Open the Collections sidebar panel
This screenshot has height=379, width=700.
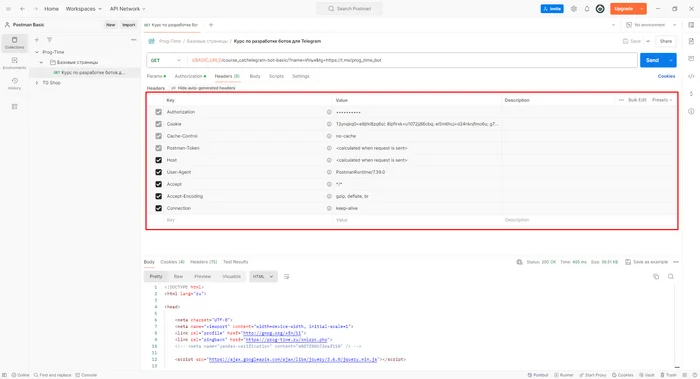(x=14, y=43)
